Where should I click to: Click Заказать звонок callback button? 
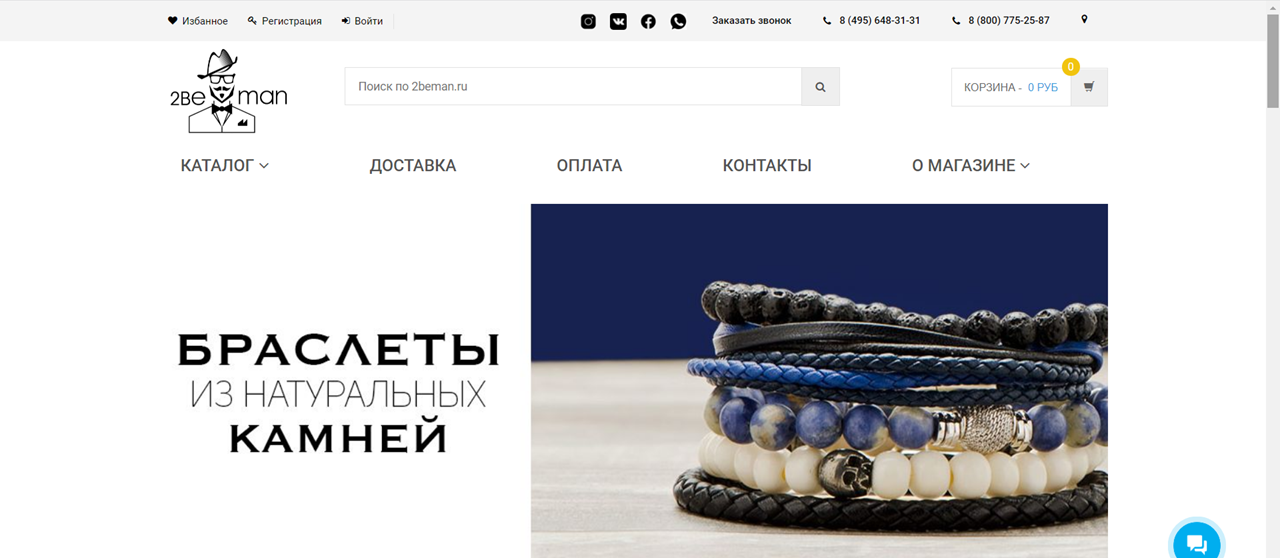(751, 21)
